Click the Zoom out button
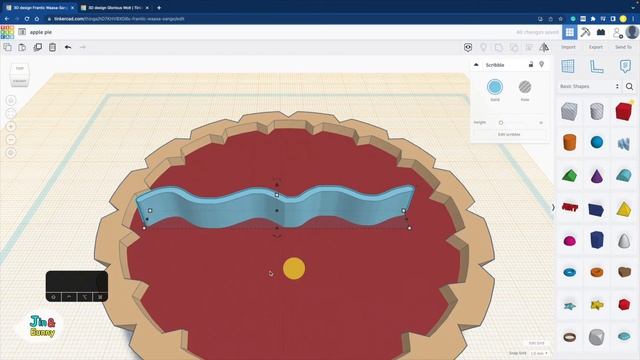This screenshot has height=360, width=640. pos(11,140)
